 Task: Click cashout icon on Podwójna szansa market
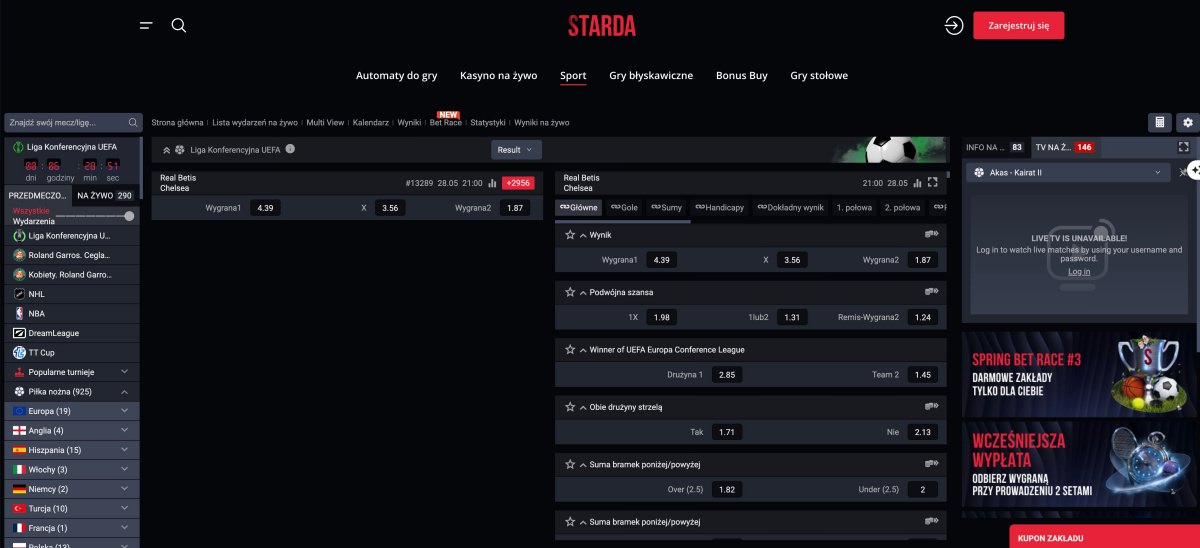[932, 292]
